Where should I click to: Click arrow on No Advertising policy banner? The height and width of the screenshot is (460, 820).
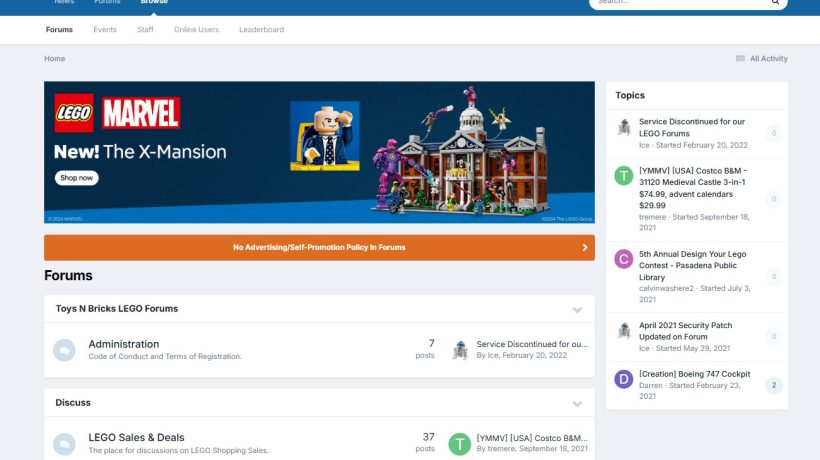point(585,248)
